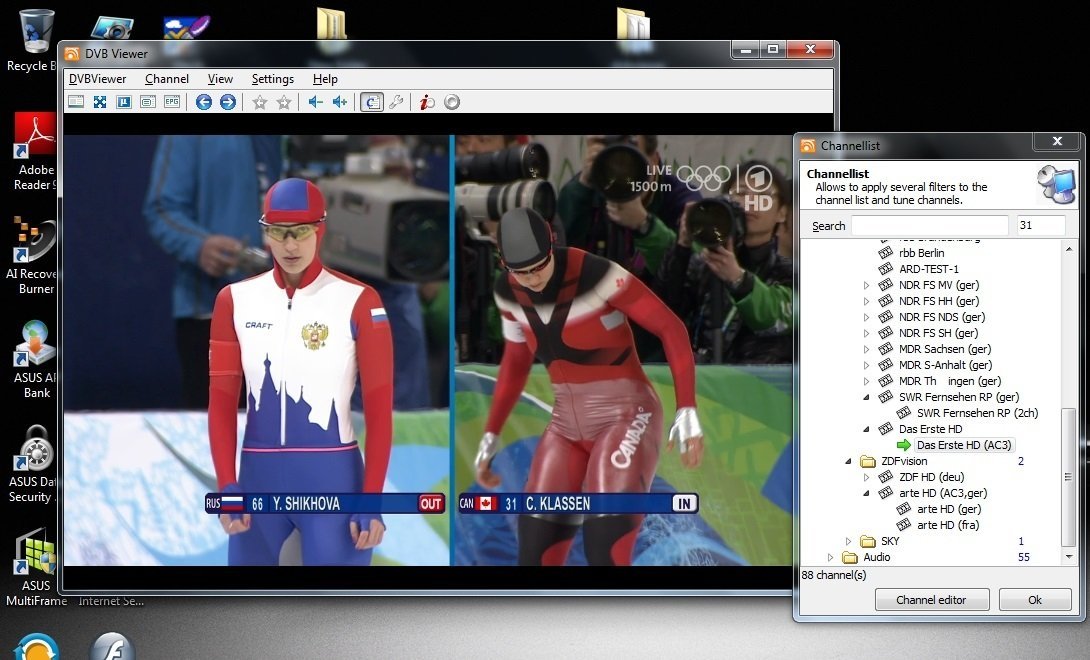1090x660 pixels.
Task: Open the EPG program guide icon
Action: [x=171, y=102]
